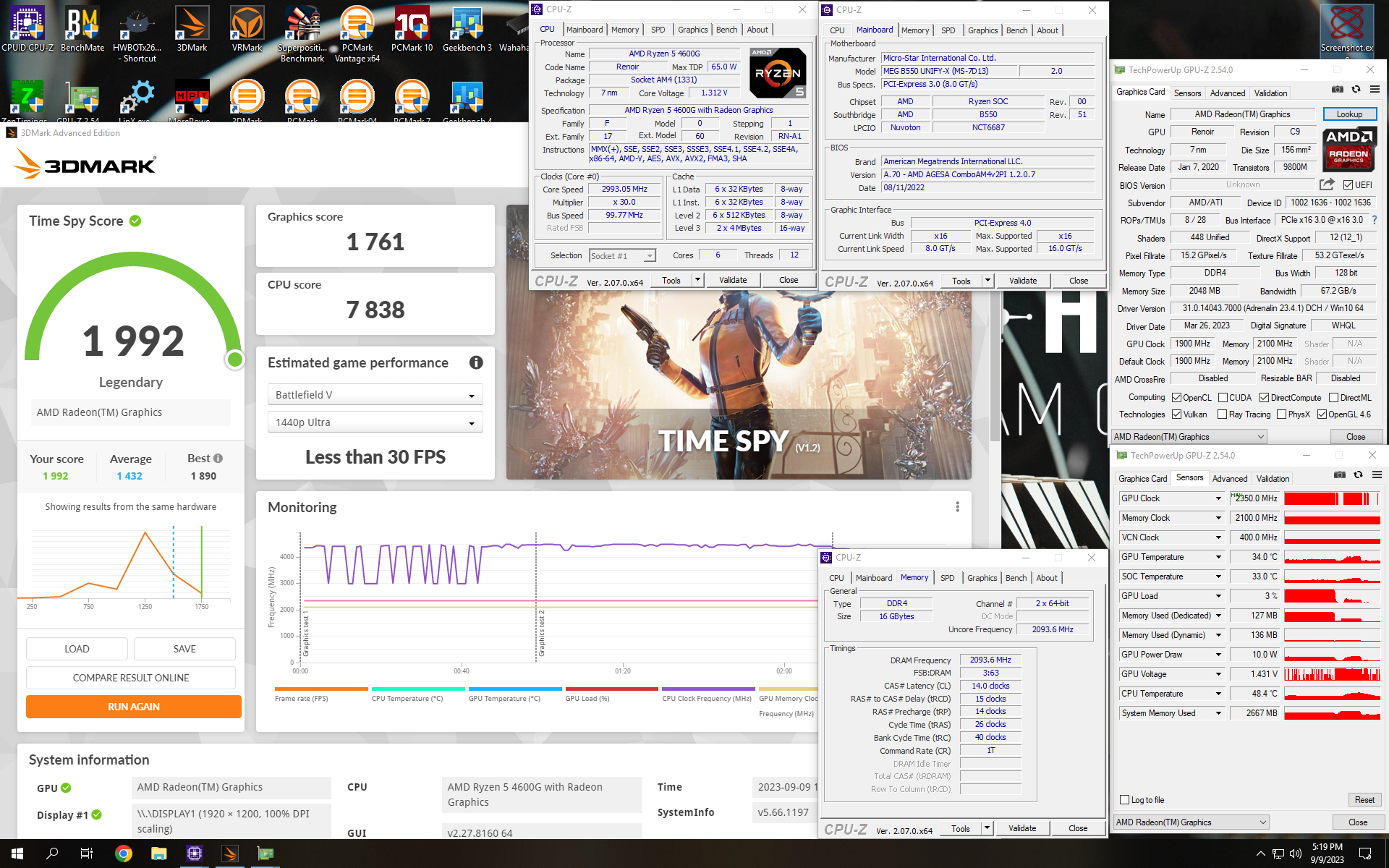Viewport: 1389px width, 868px height.
Task: Open the VRMark desktop icon
Action: click(x=247, y=29)
